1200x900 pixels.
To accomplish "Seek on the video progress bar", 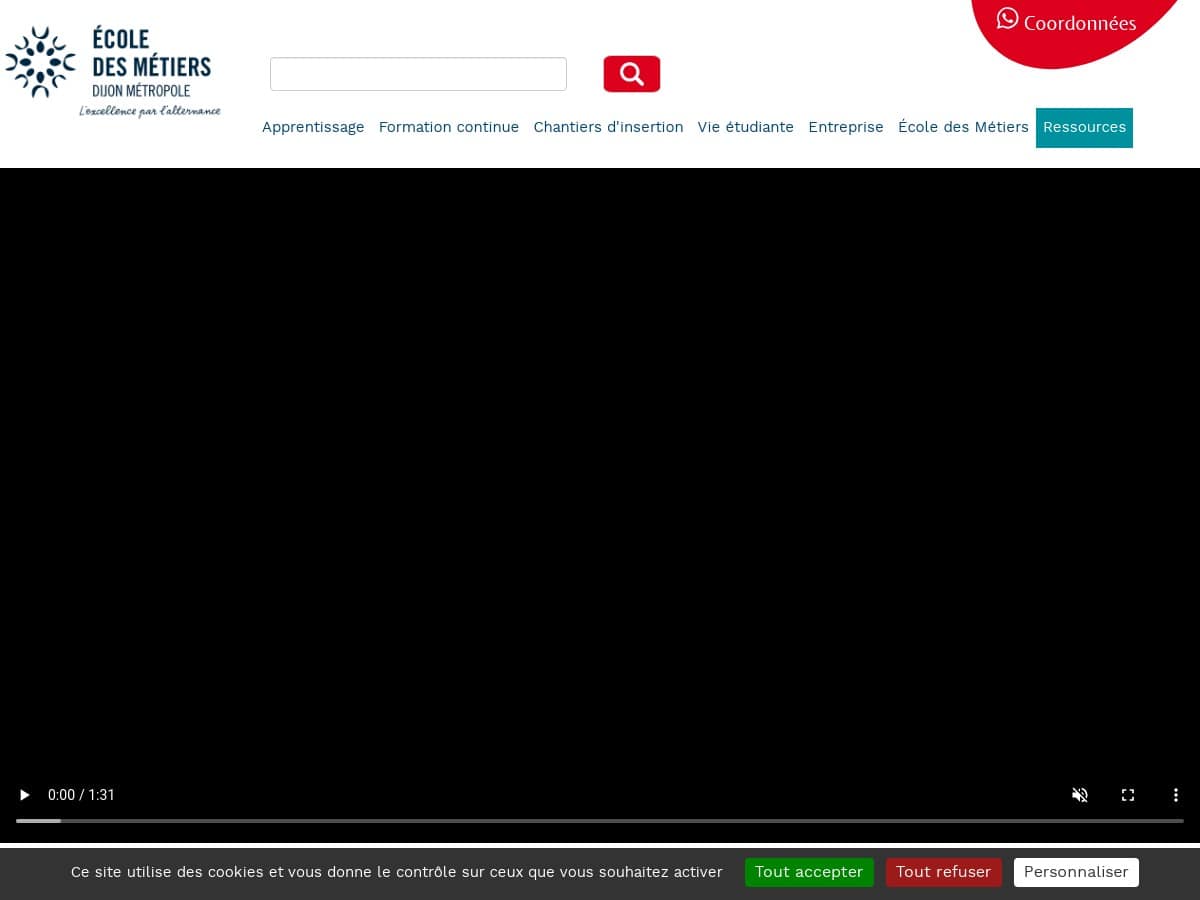I will pos(600,821).
